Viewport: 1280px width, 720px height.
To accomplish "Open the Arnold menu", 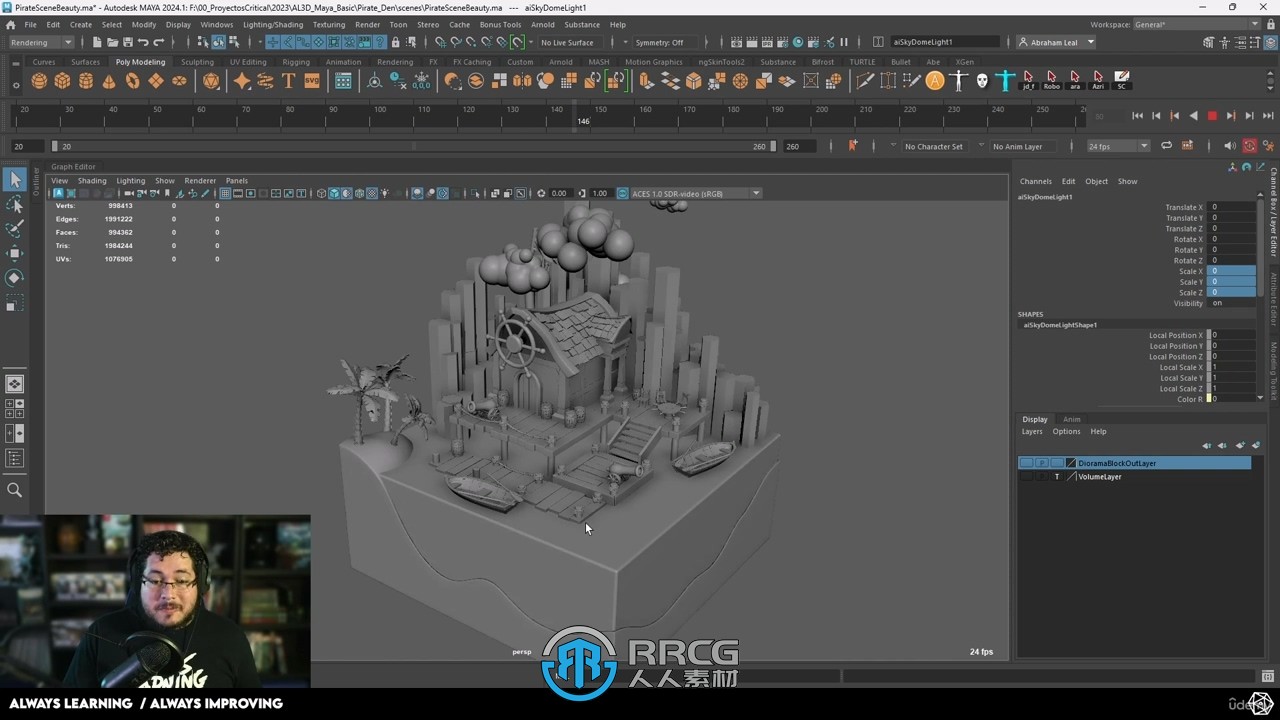I will (x=542, y=25).
